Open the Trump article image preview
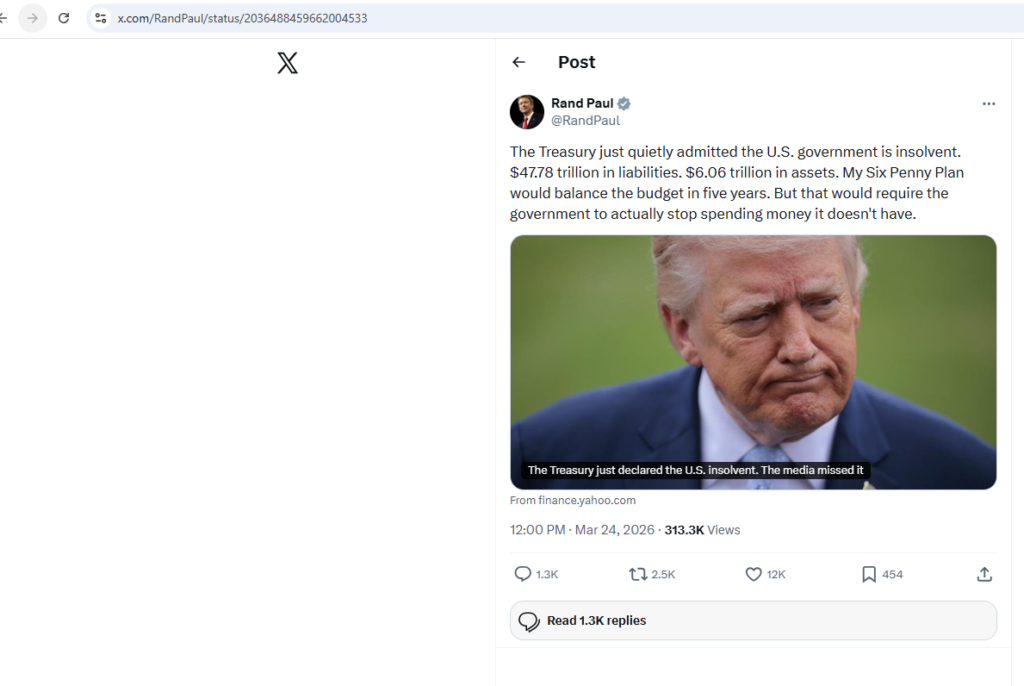 [x=753, y=362]
